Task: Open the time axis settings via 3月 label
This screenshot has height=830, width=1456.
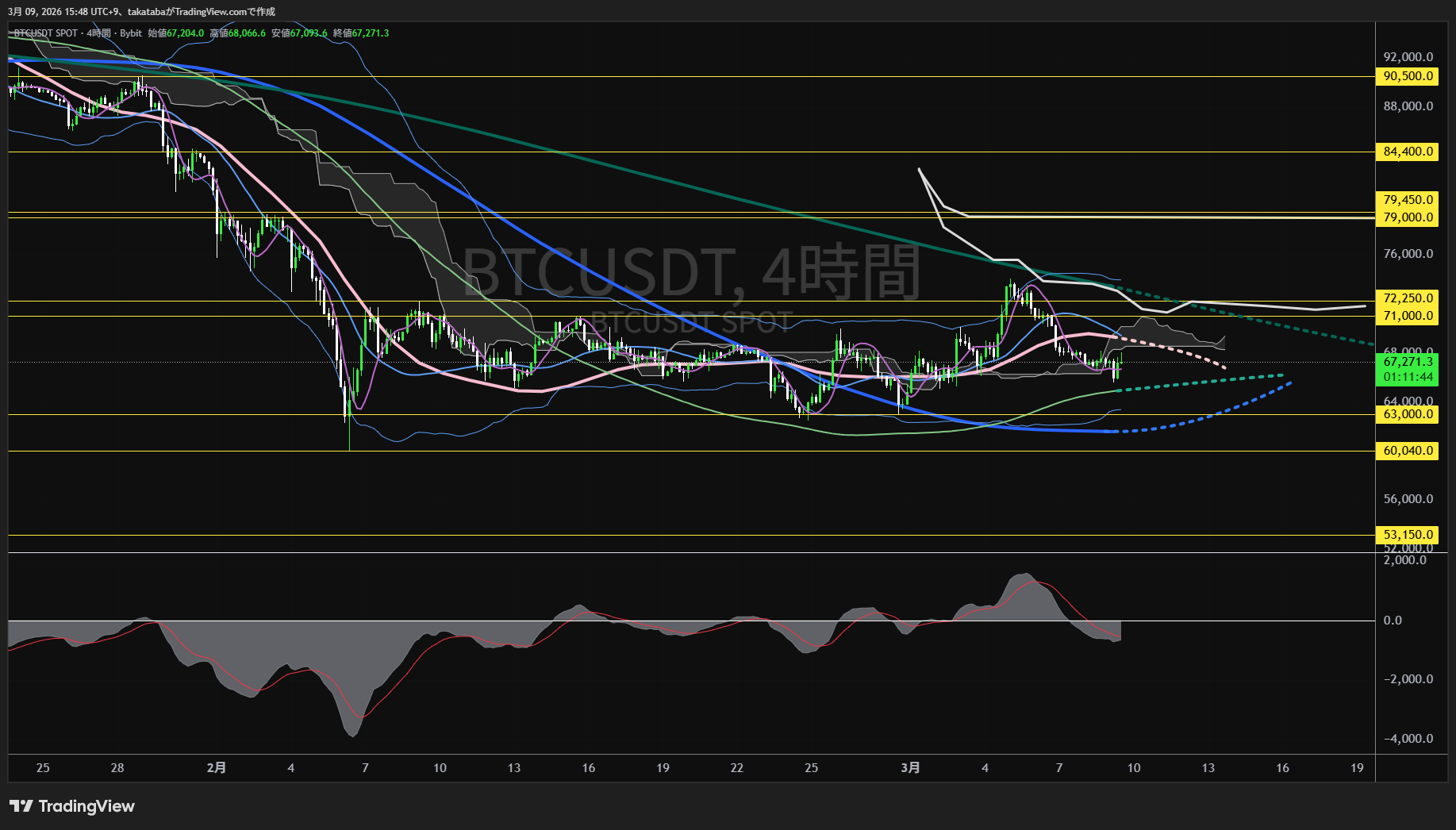Action: coord(911,768)
